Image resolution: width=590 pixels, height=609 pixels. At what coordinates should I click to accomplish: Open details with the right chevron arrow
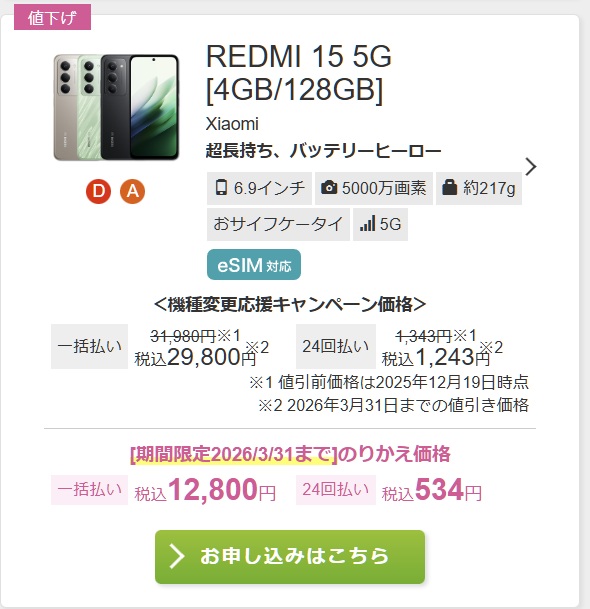531,167
